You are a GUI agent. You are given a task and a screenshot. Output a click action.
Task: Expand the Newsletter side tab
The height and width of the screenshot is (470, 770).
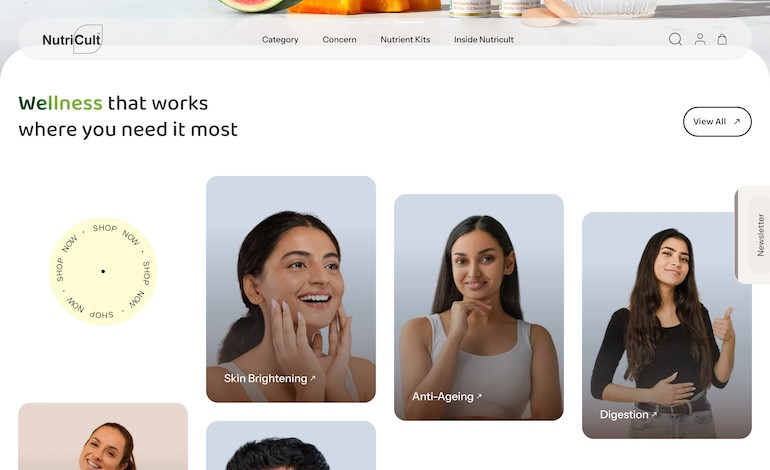coord(754,235)
